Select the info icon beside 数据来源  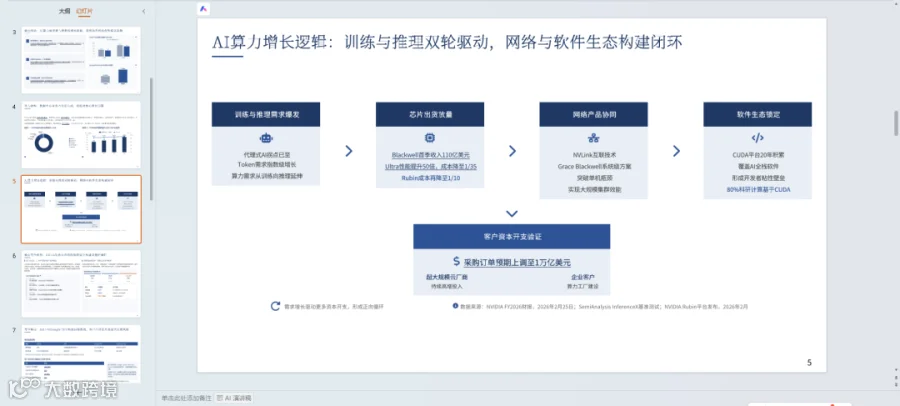(455, 306)
